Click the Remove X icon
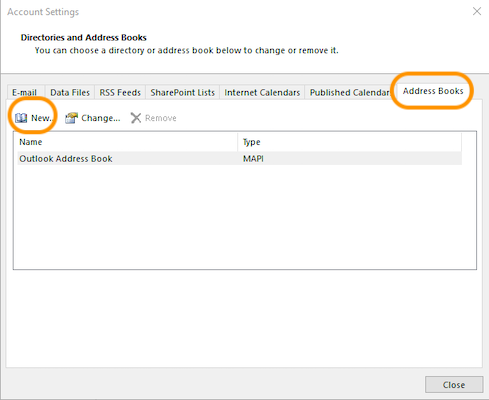Viewport: 489px width, 400px height. (x=136, y=118)
